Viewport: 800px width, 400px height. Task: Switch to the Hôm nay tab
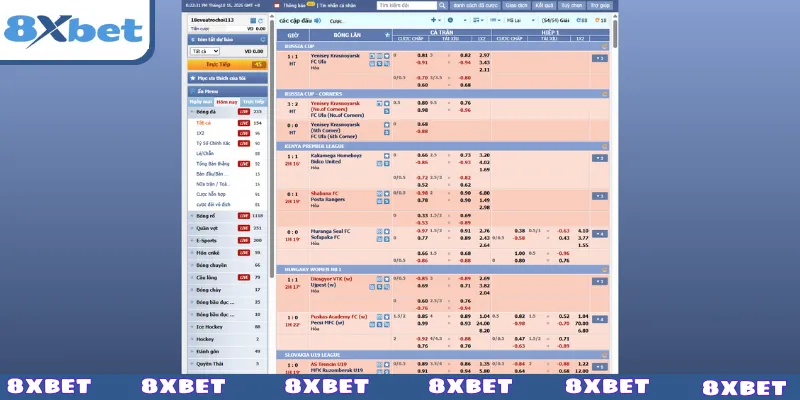[x=226, y=101]
